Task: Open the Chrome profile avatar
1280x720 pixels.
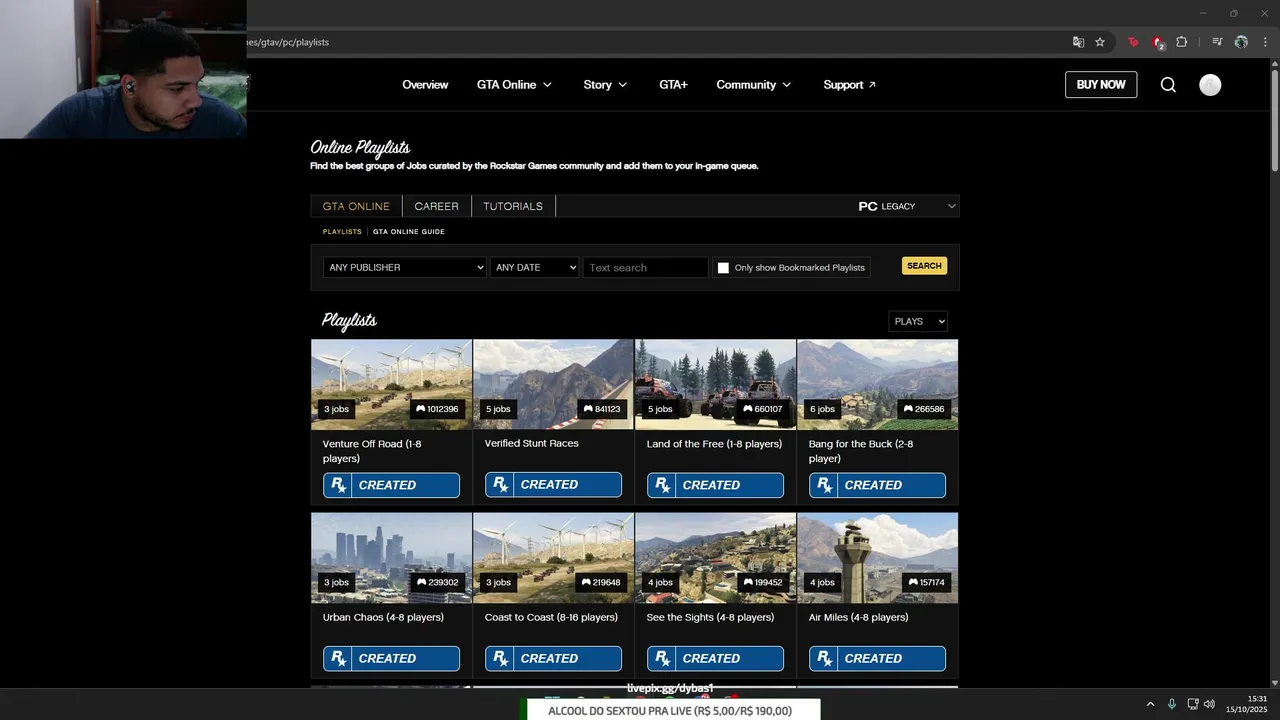Action: [1241, 42]
